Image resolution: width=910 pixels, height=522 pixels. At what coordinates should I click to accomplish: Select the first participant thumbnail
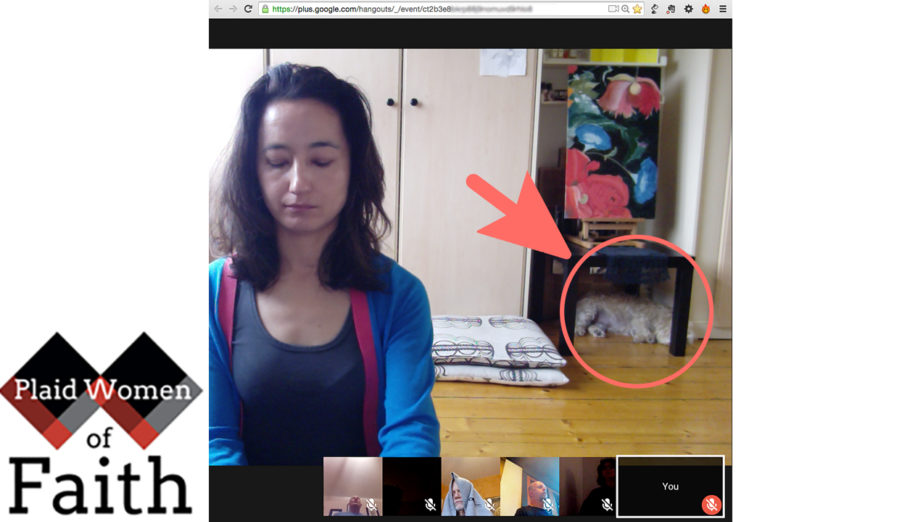pos(352,486)
